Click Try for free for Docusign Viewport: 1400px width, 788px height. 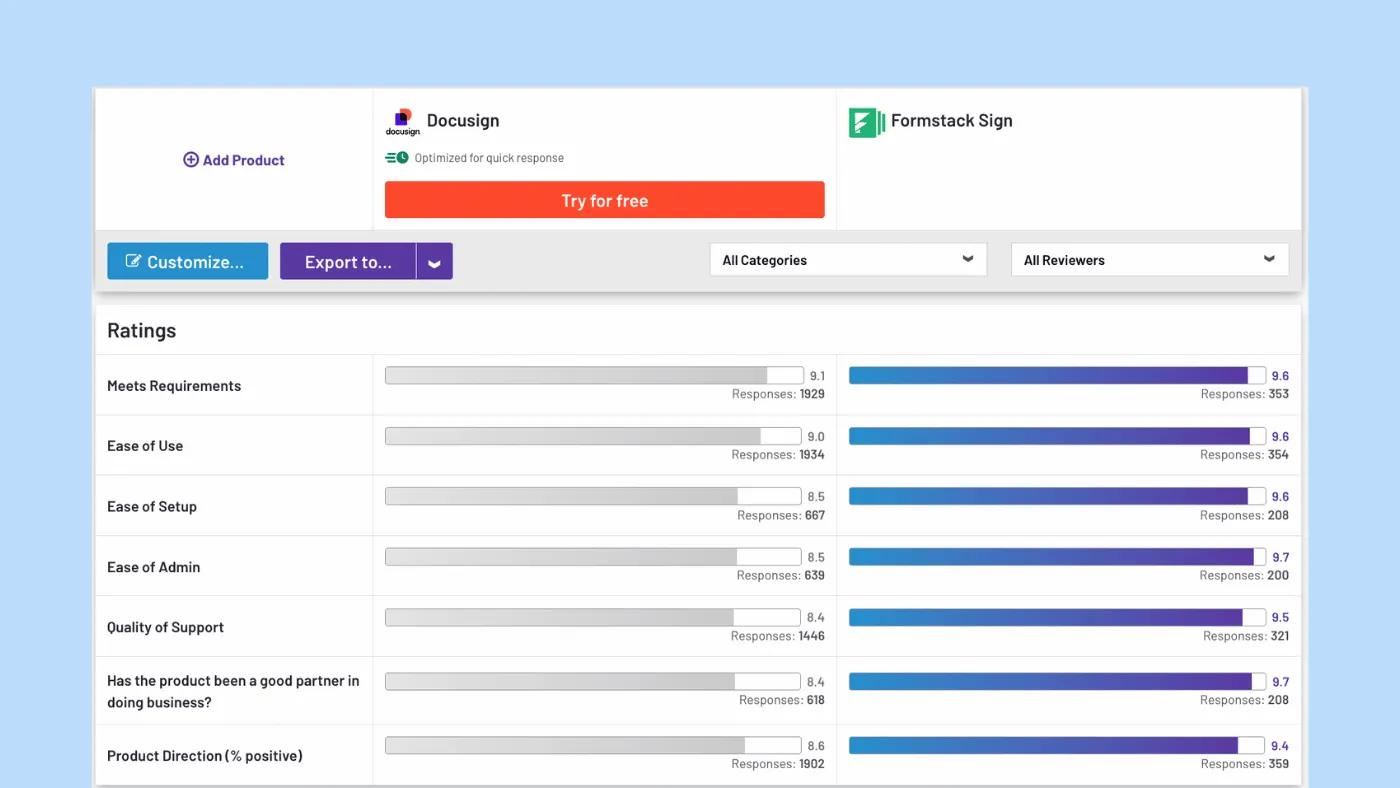tap(604, 199)
